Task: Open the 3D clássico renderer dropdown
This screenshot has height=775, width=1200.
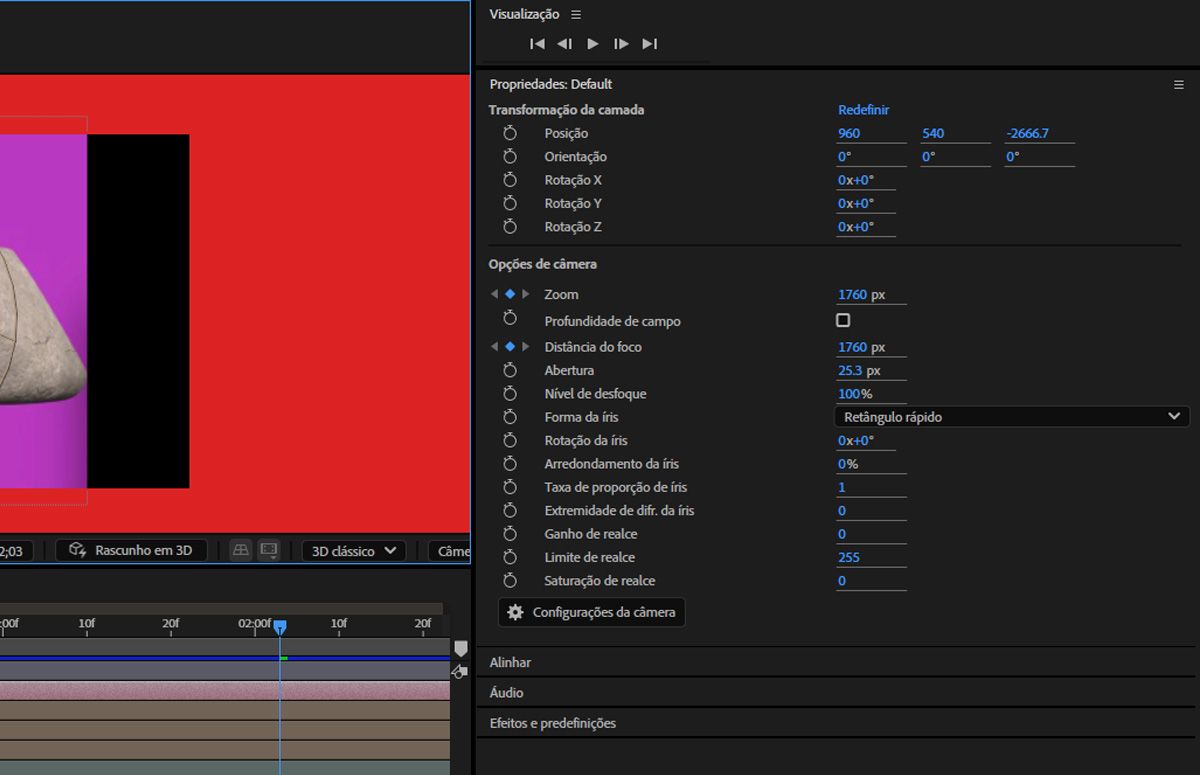Action: click(354, 551)
